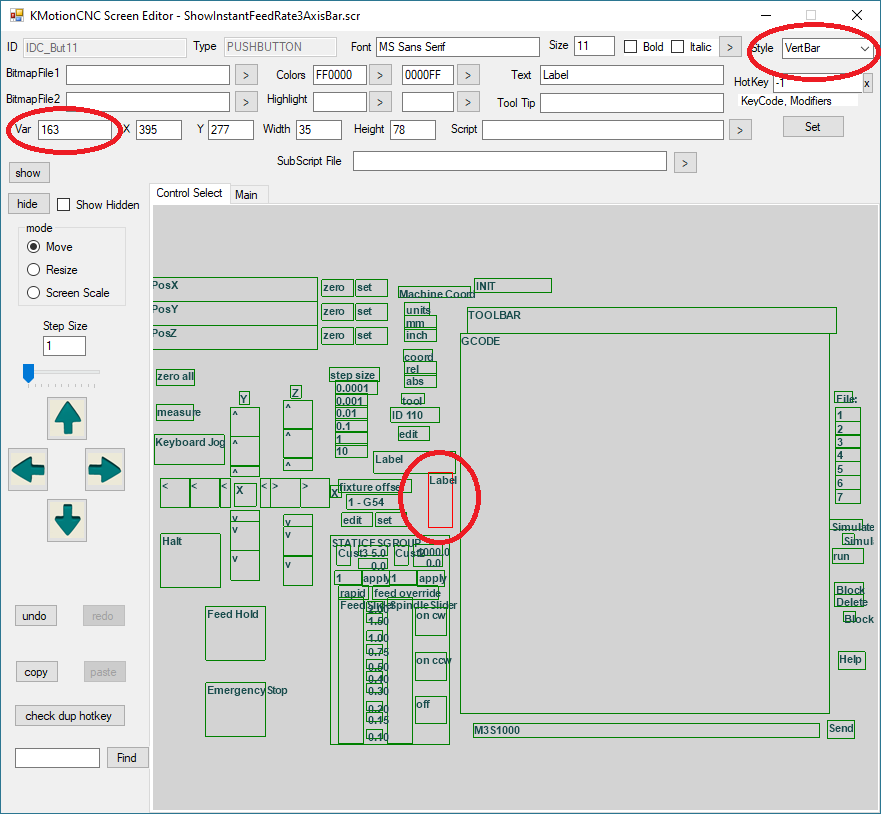Click the right arrow move button

click(104, 469)
